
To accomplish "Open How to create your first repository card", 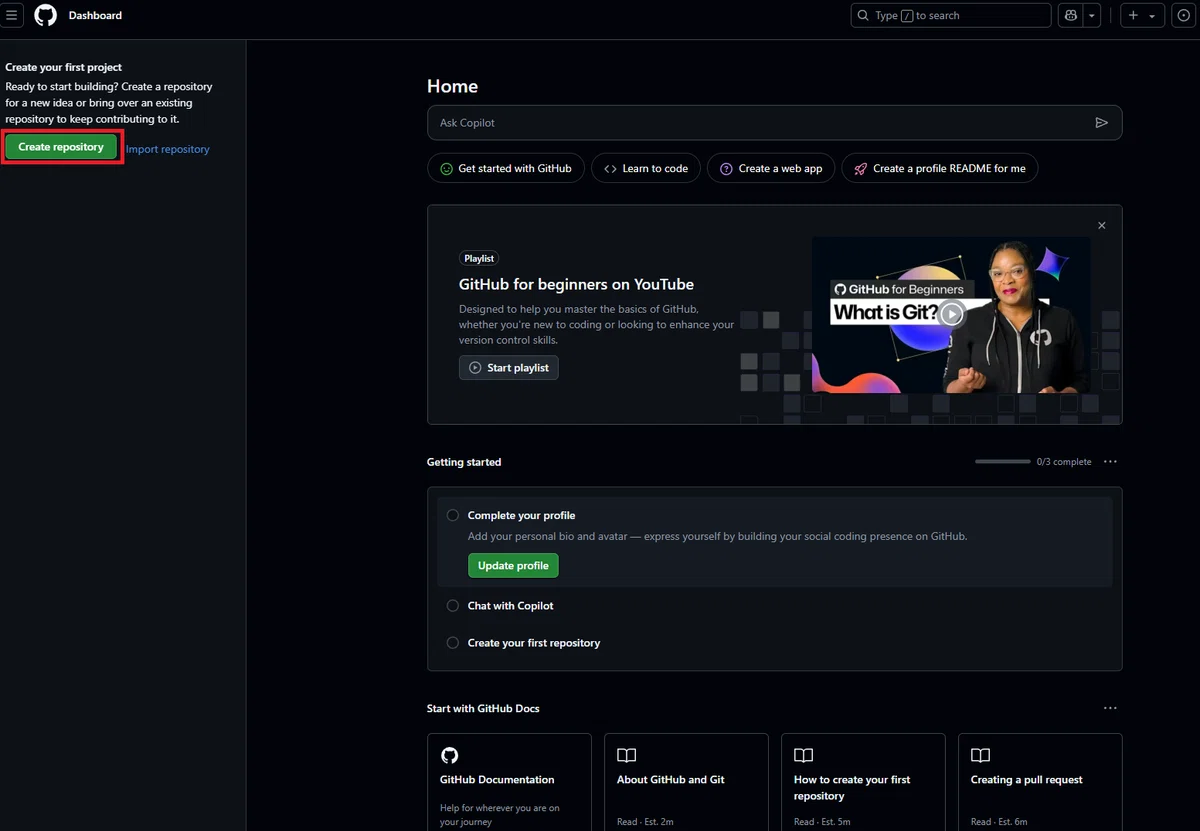I will pos(863,782).
